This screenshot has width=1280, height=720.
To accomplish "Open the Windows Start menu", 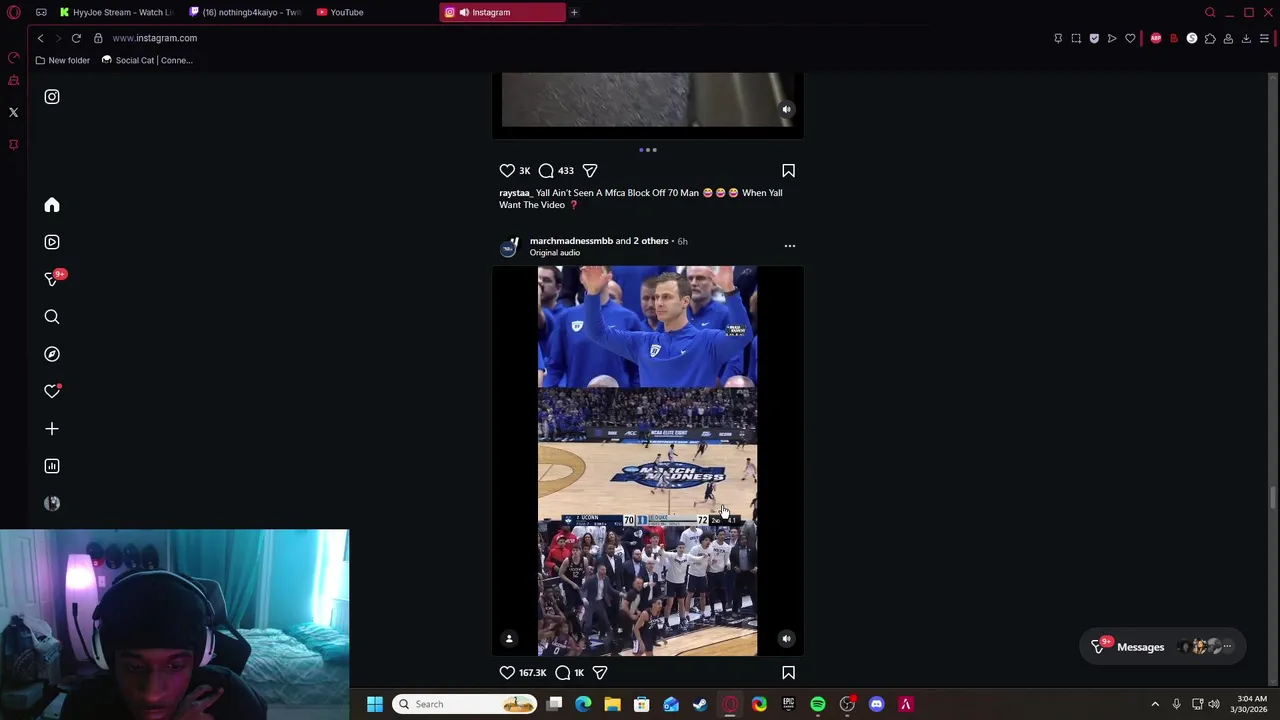I will (x=375, y=704).
